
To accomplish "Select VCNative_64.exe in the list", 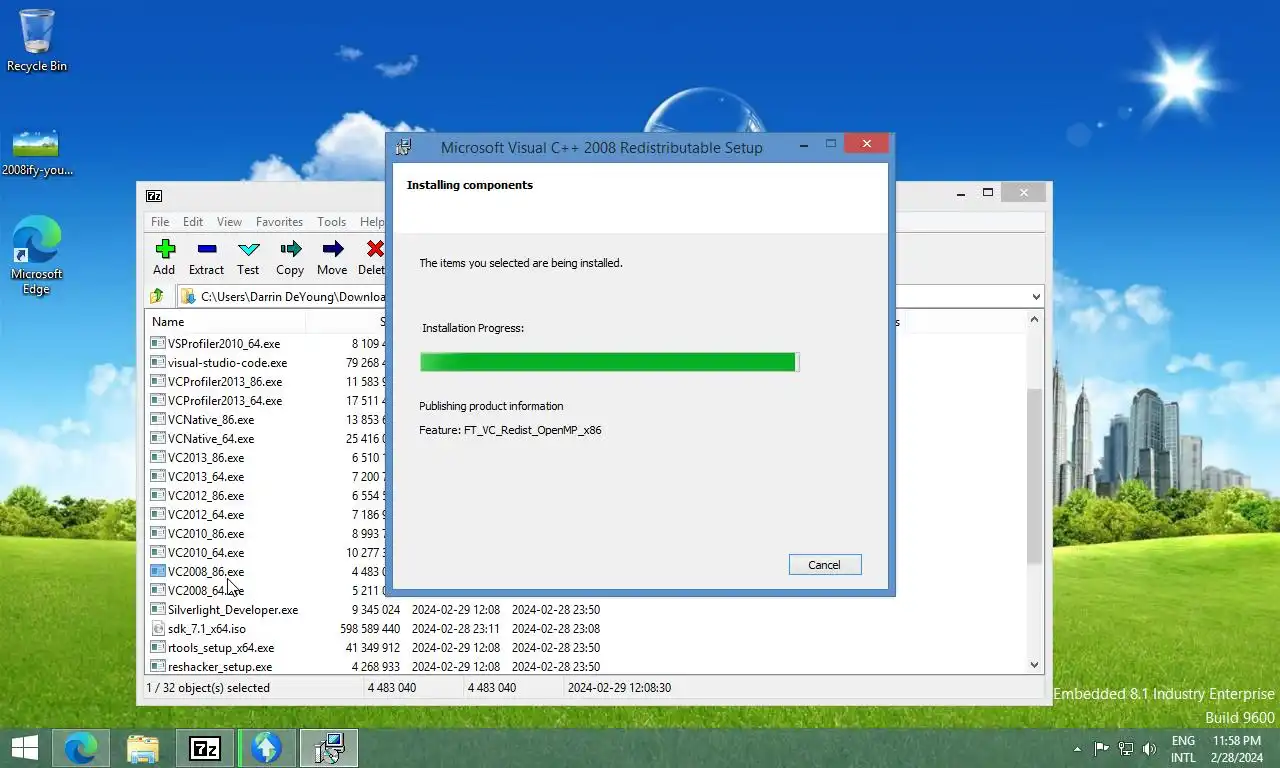I will tap(211, 438).
